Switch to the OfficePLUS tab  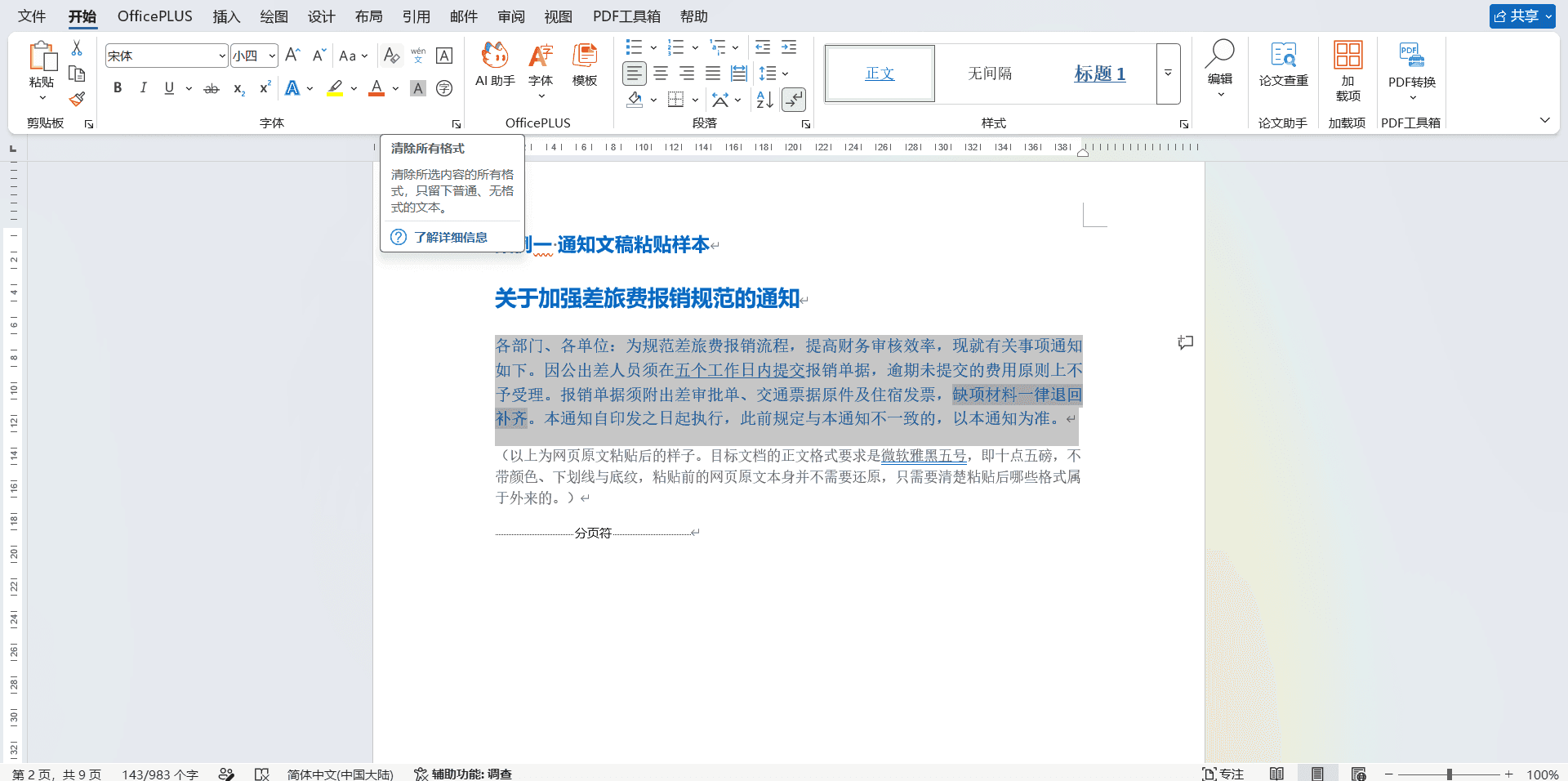tap(155, 16)
